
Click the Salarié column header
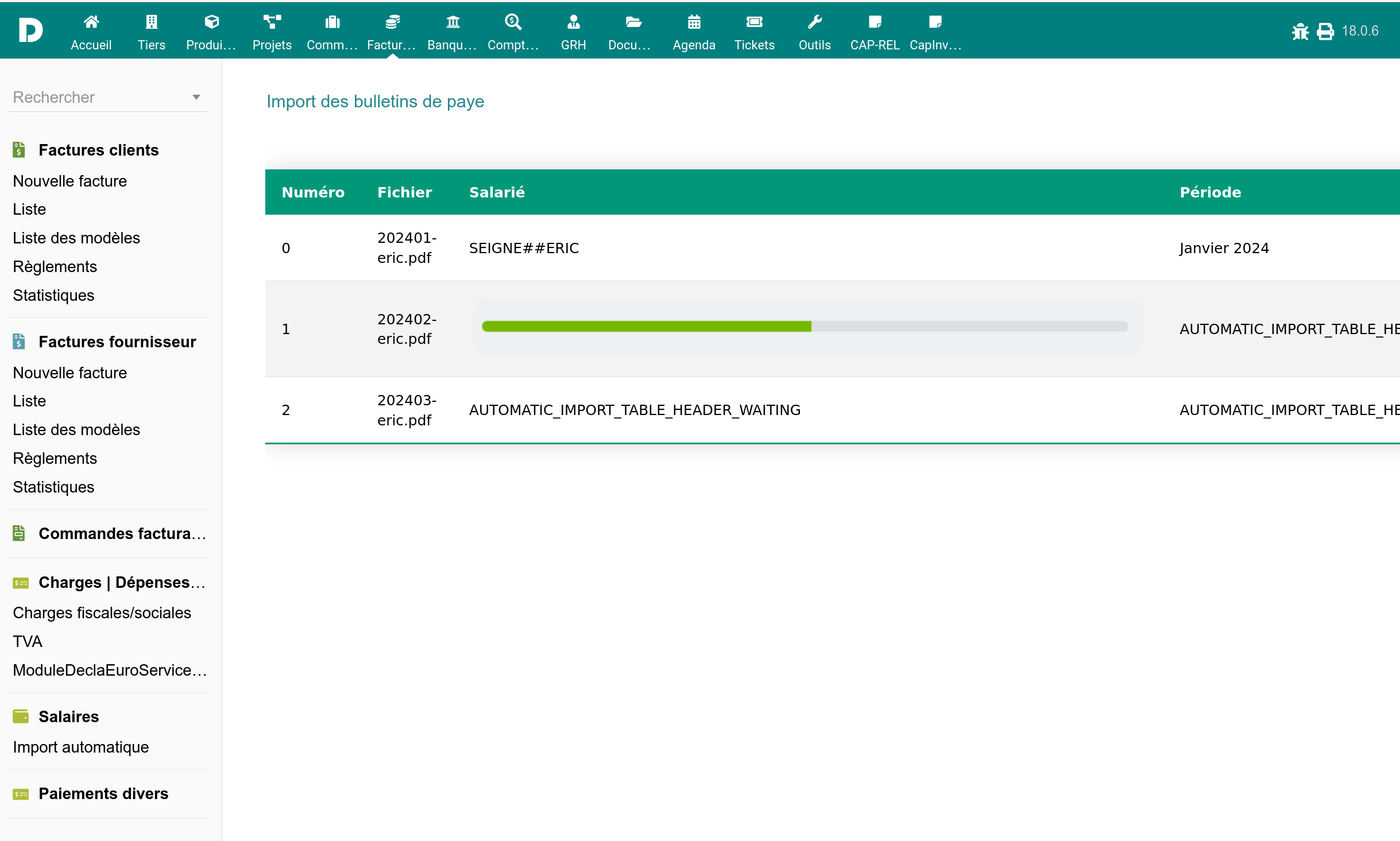(497, 192)
